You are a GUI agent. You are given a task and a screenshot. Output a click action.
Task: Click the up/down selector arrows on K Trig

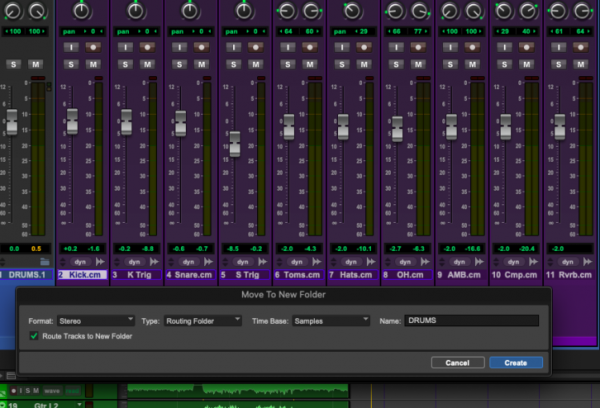[117, 262]
